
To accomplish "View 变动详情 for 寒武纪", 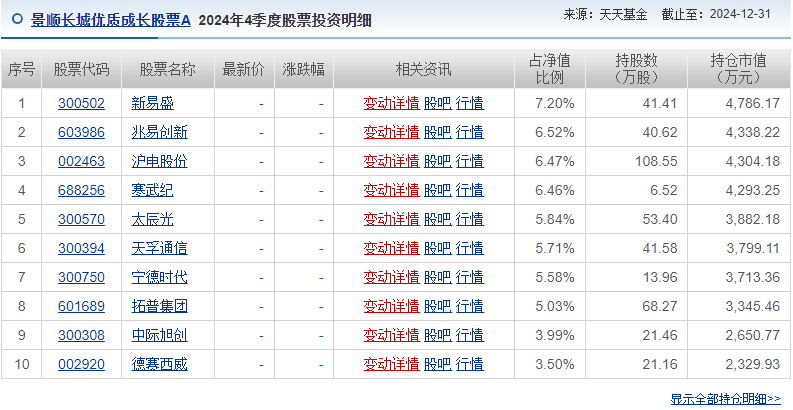I will pyautogui.click(x=391, y=190).
